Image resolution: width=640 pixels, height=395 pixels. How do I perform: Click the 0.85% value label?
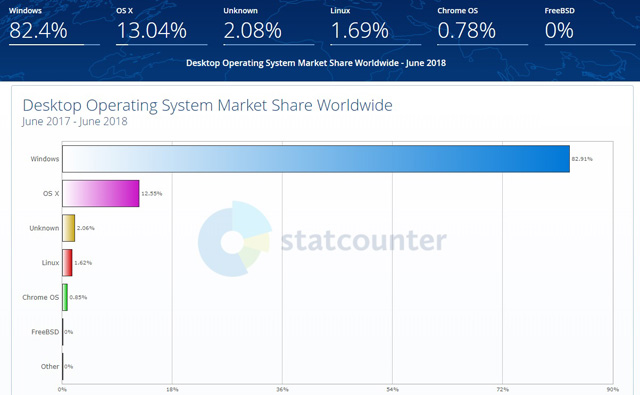tap(78, 297)
